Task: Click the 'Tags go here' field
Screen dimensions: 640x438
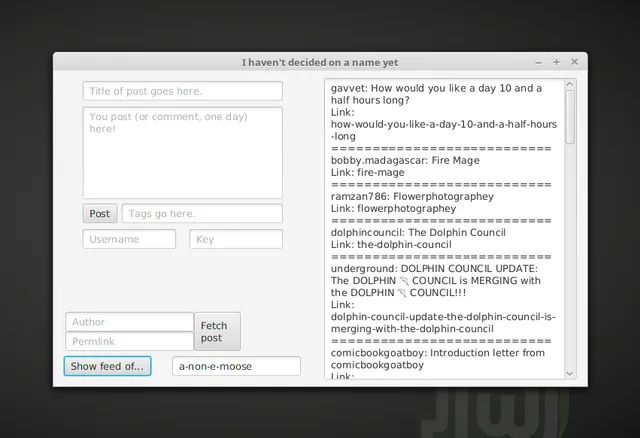Action: click(202, 213)
